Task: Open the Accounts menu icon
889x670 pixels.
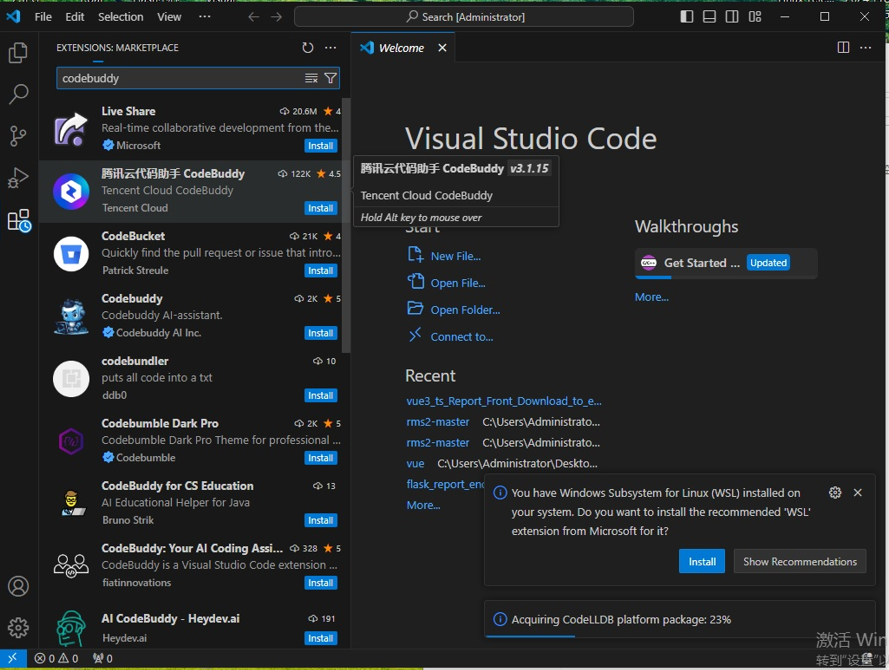Action: pos(18,586)
